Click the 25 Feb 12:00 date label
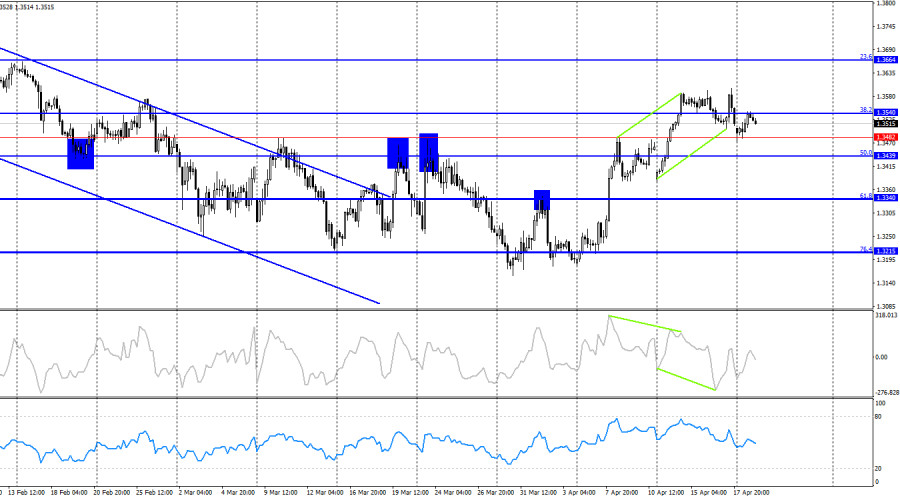 (x=154, y=493)
